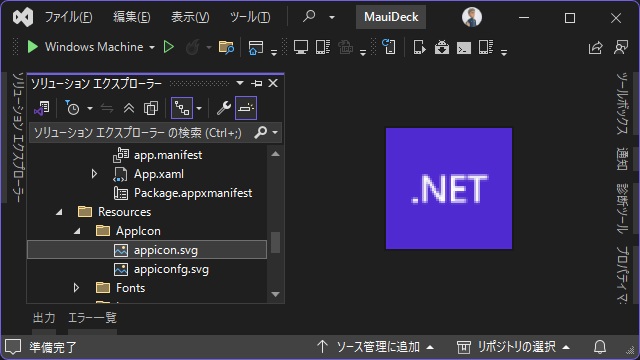Screen dimensions: 640x360
Task: Close the ソリューション エクスプローラー panel
Action: (273, 83)
